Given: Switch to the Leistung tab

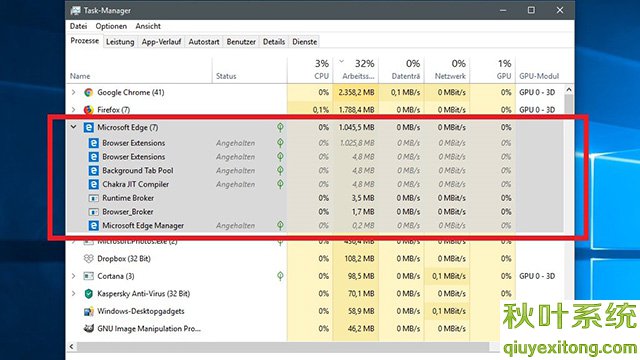Looking at the screenshot, I should pos(120,42).
